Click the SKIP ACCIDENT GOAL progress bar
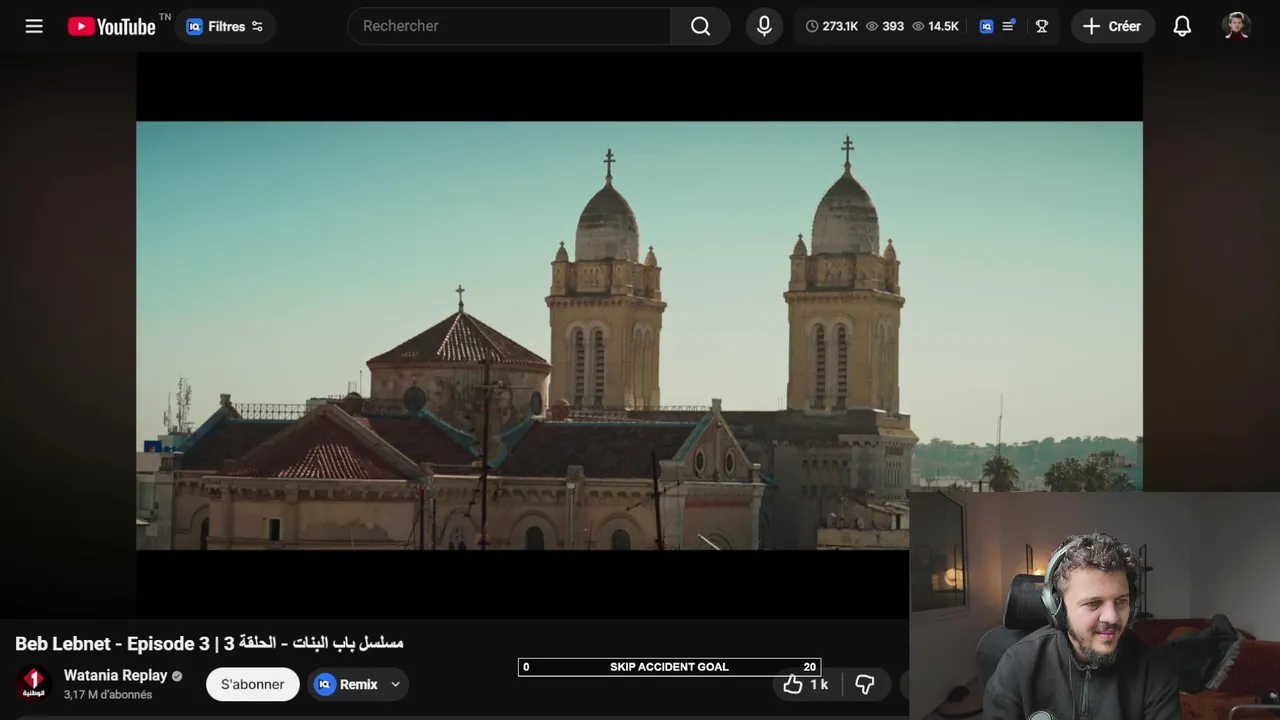The image size is (1280, 720). (x=669, y=667)
